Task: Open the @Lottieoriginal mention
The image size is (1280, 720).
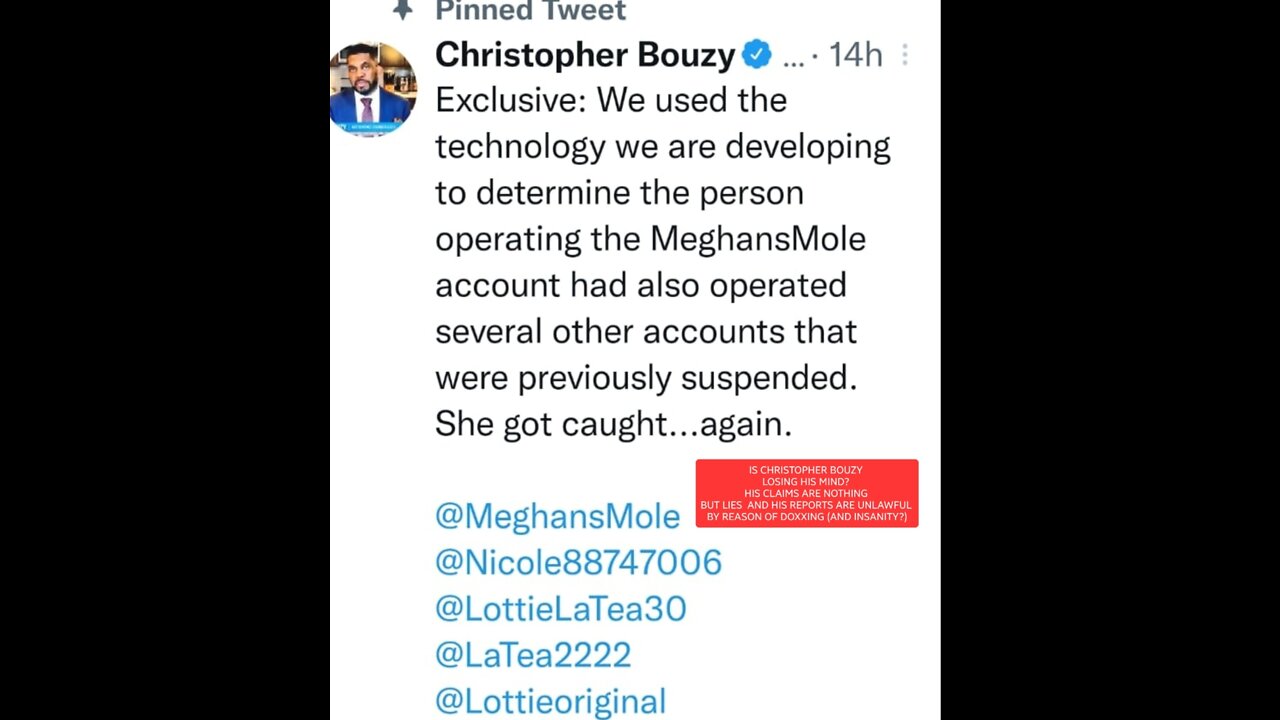Action: point(550,701)
